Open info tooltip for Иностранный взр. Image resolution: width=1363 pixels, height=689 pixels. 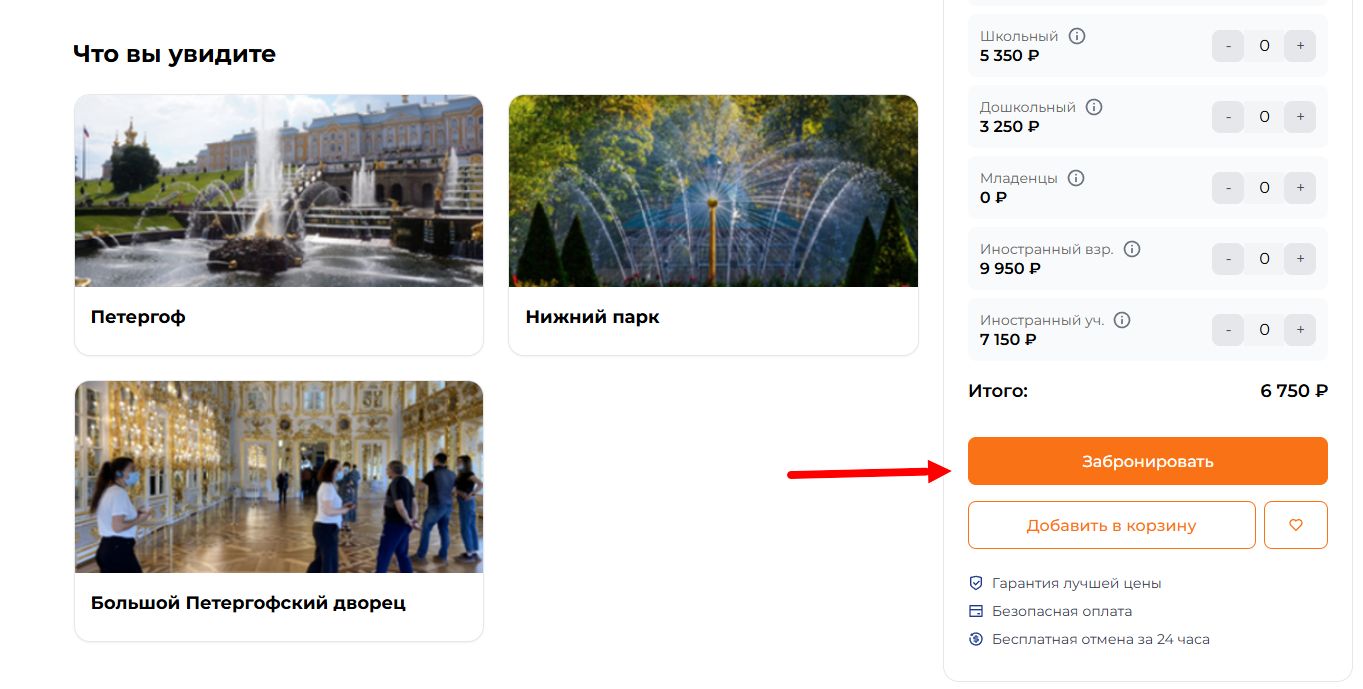coord(1132,249)
